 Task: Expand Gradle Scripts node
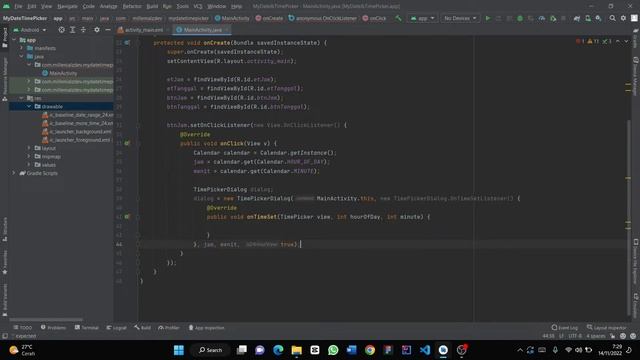14,173
